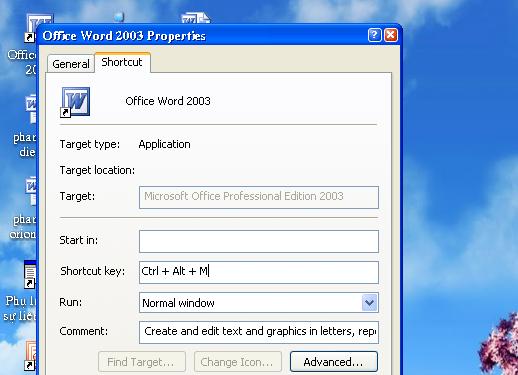Viewport: 518px width, 375px height.
Task: Click the Word icon in Properties dialog
Action: [75, 102]
